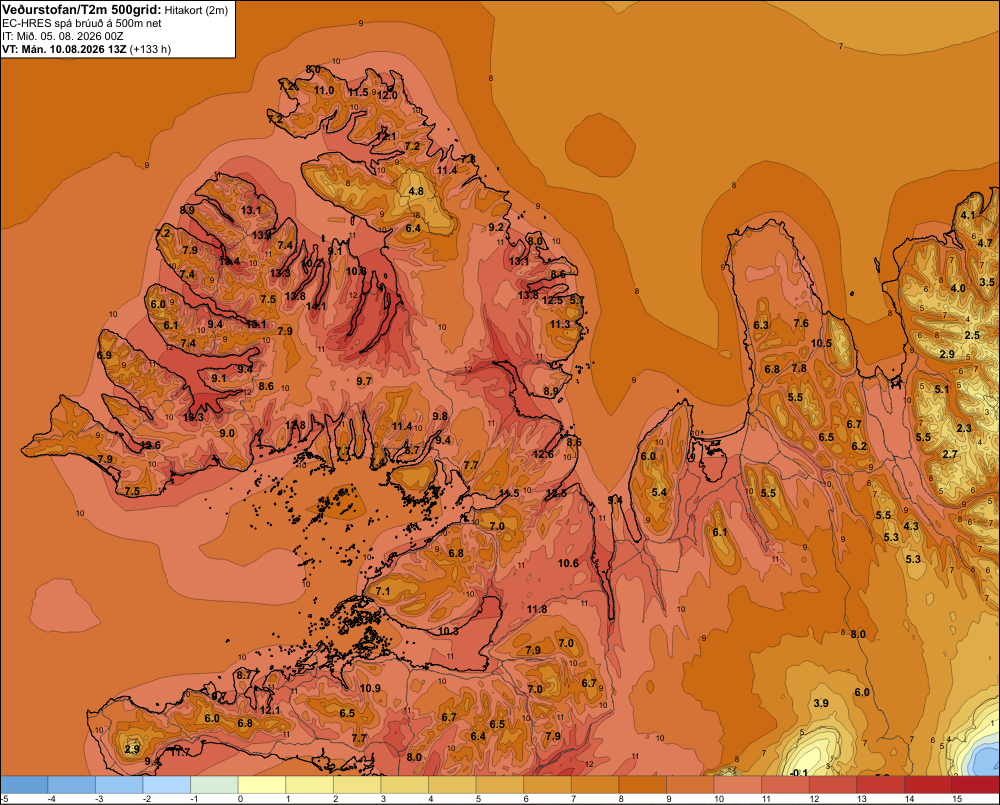Click the '10.8' temperature value
This screenshot has height=805, width=1000.
click(x=356, y=271)
